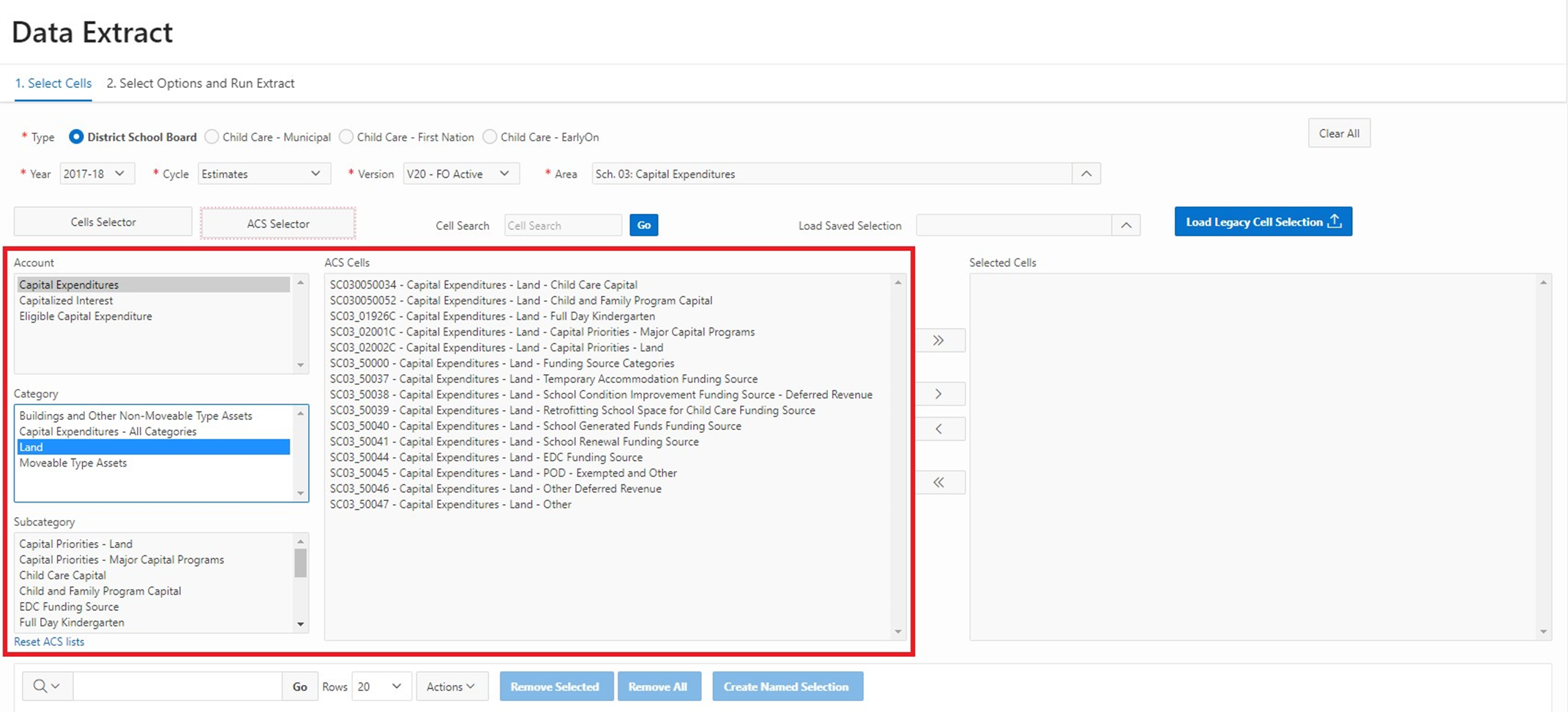Click the move all right double-chevron button
The width and height of the screenshot is (1568, 712).
click(938, 341)
